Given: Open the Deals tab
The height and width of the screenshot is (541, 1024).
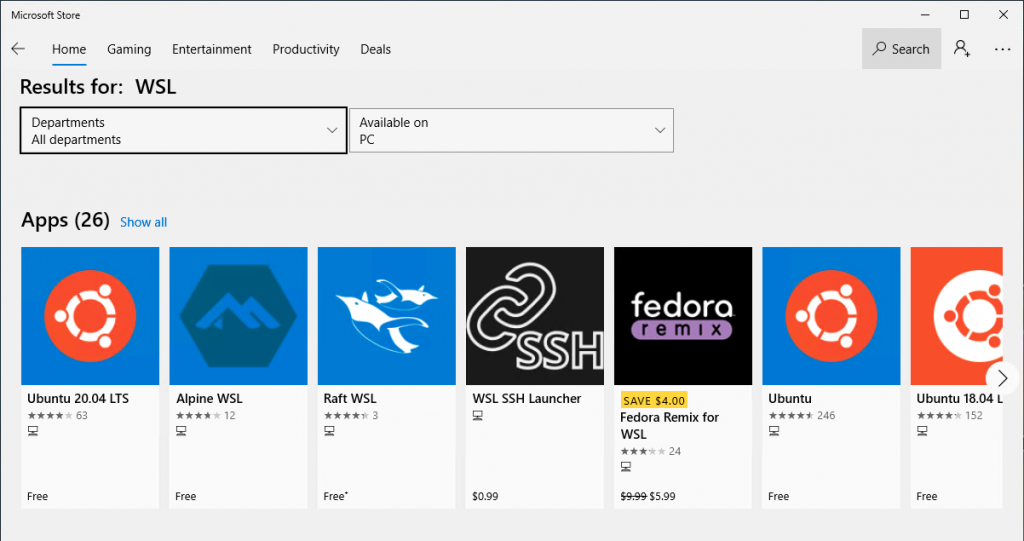Looking at the screenshot, I should (x=376, y=49).
